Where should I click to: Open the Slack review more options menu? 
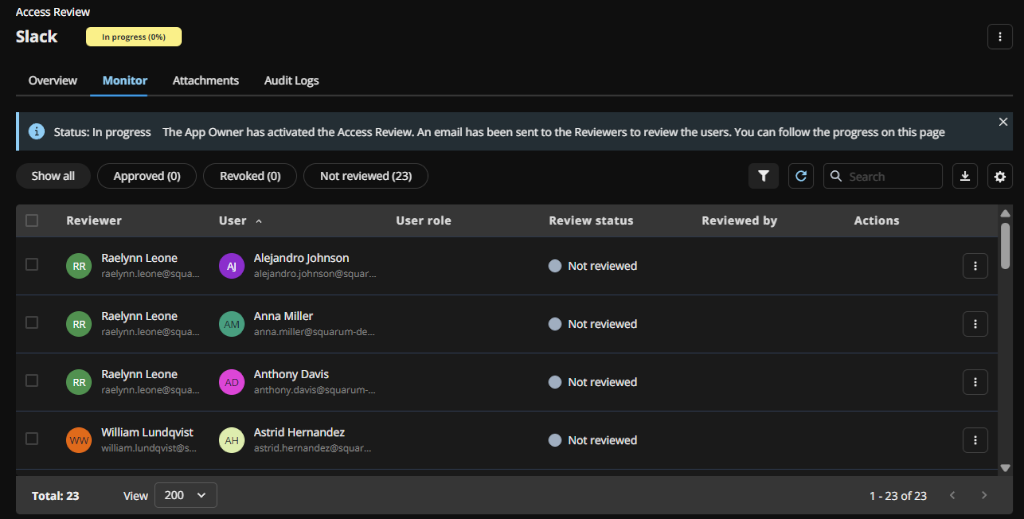pos(999,37)
